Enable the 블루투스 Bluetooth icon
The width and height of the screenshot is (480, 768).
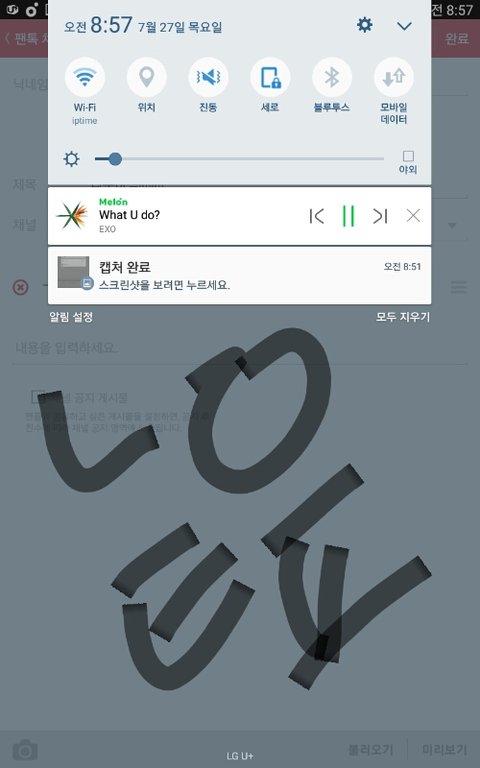332,77
